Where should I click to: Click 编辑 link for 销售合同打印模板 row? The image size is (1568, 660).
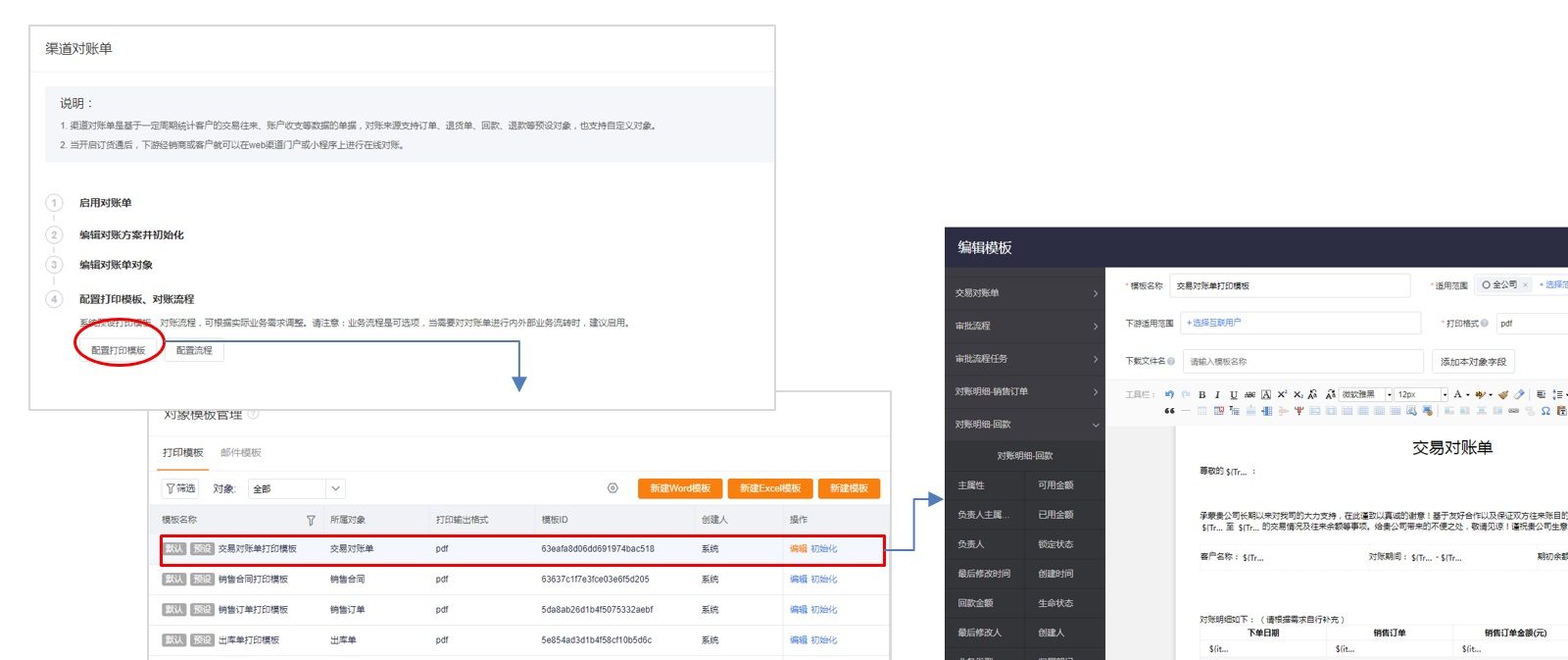point(798,580)
